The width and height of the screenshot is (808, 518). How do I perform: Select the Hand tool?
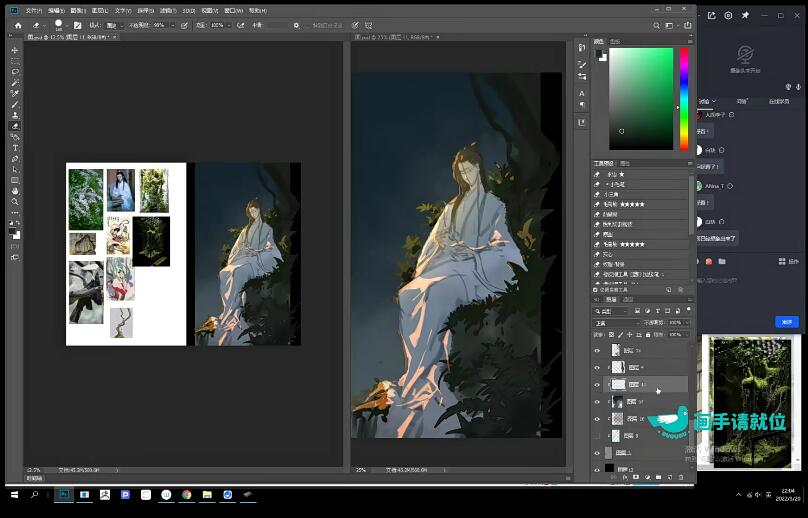coord(14,190)
